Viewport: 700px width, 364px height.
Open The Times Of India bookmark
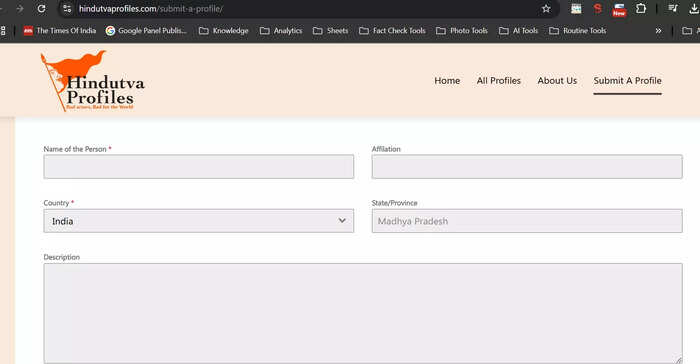pos(60,31)
